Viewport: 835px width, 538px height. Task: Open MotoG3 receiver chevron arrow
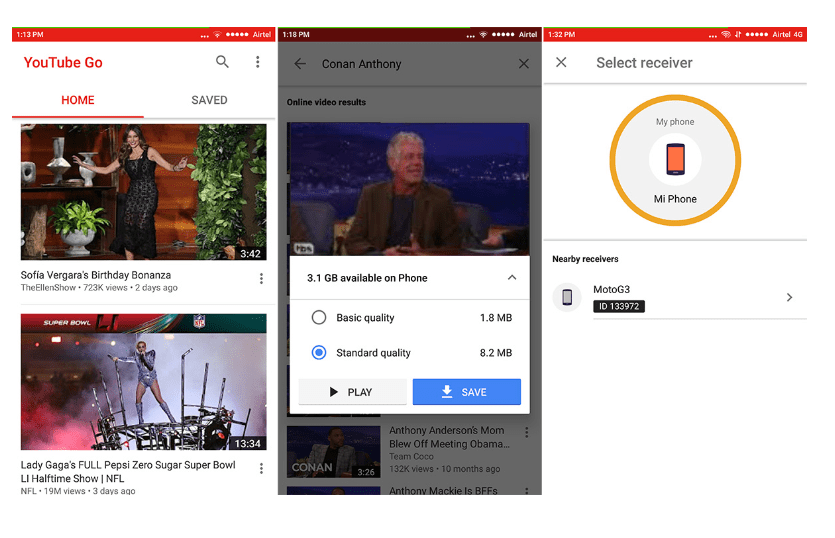tap(790, 297)
